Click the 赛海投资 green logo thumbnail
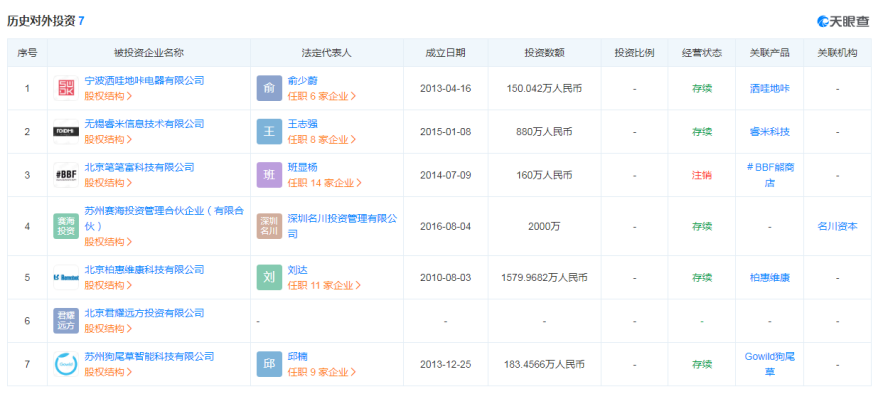Image resolution: width=883 pixels, height=399 pixels. point(66,226)
